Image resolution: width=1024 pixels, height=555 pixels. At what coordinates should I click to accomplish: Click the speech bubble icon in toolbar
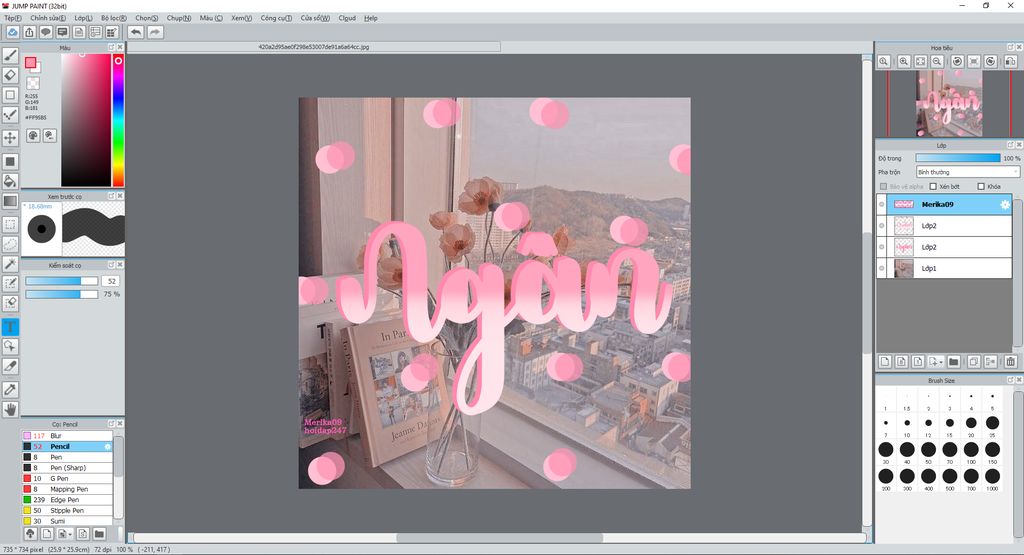[x=46, y=32]
